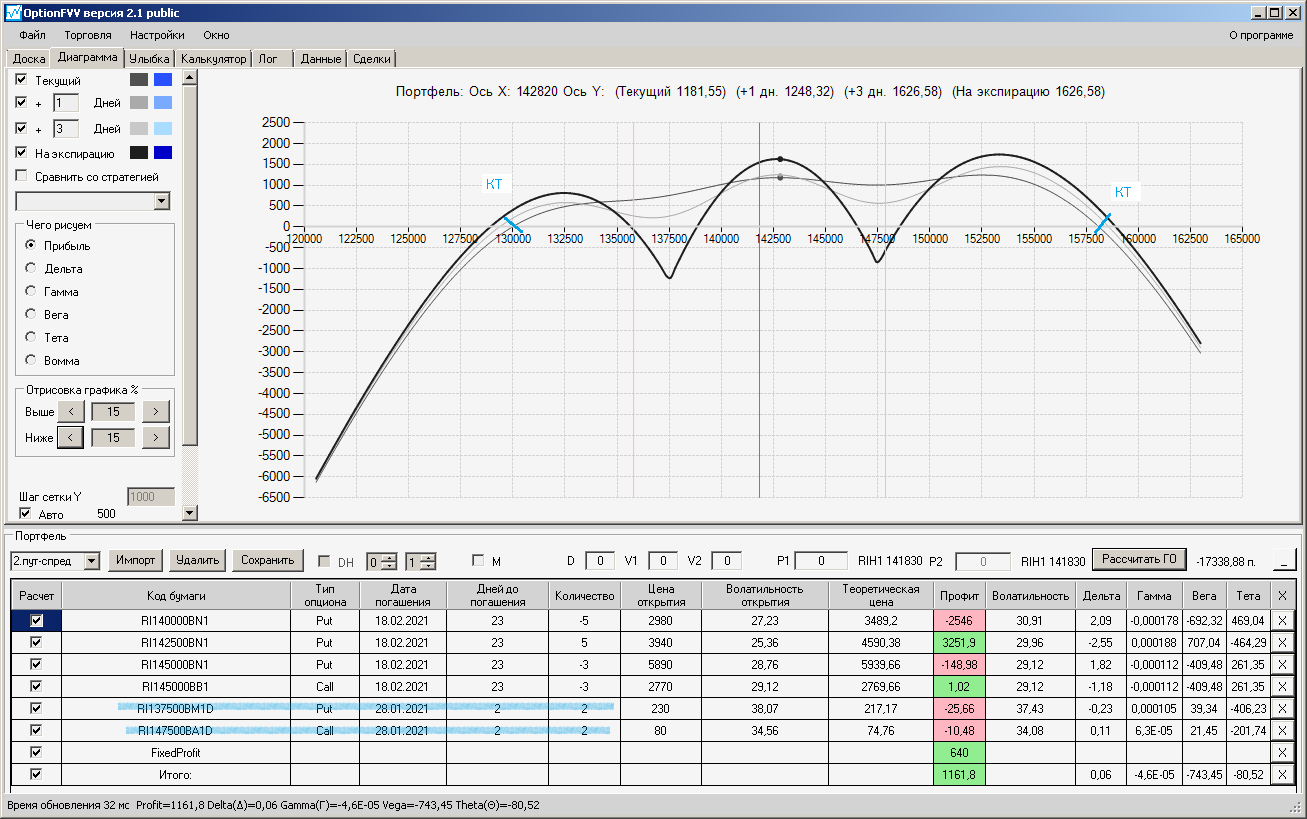Image resolution: width=1307 pixels, height=819 pixels.
Task: Remove the RI145000BB1 Call row
Action: tap(1283, 687)
